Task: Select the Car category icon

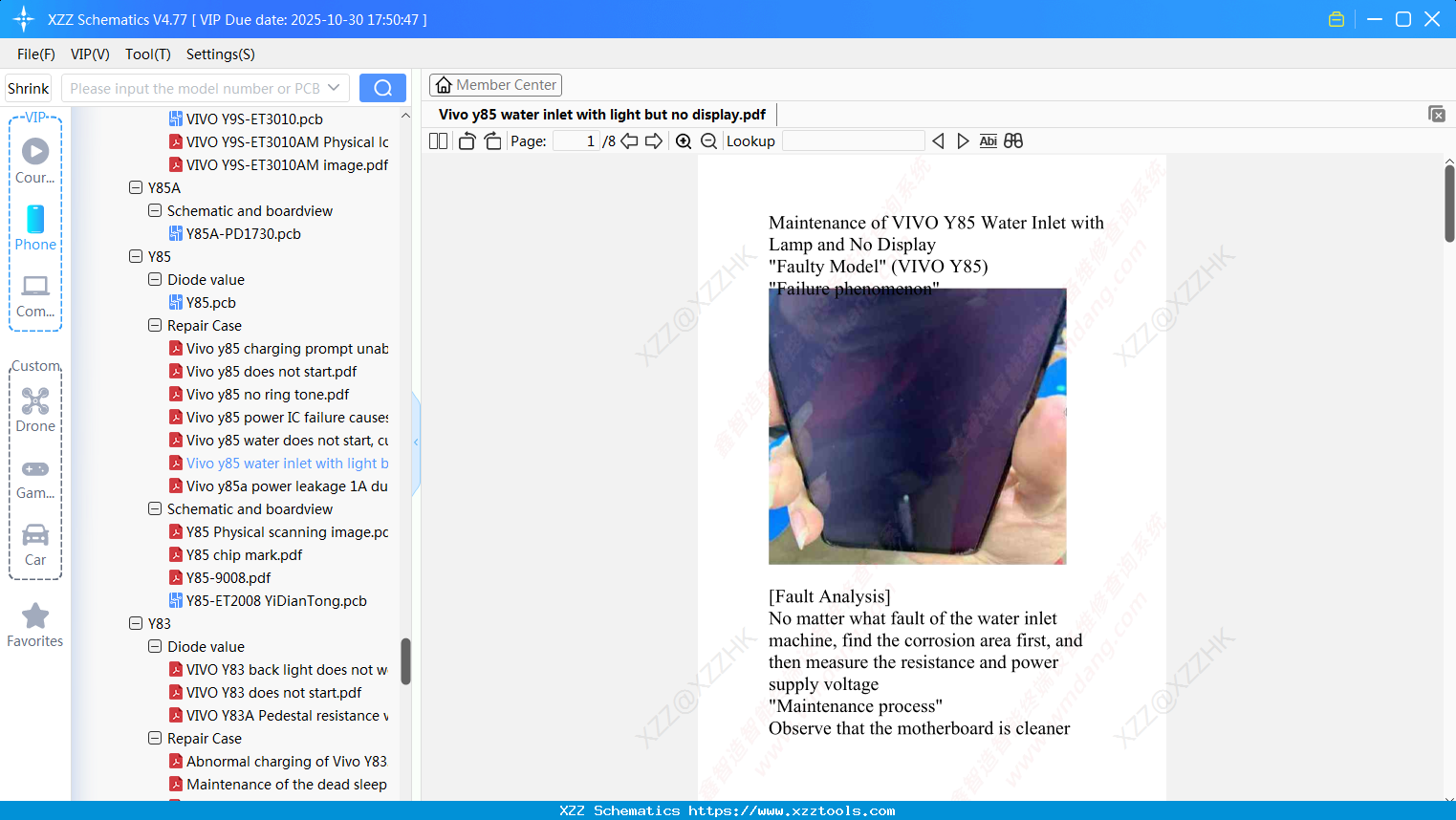Action: (x=35, y=545)
